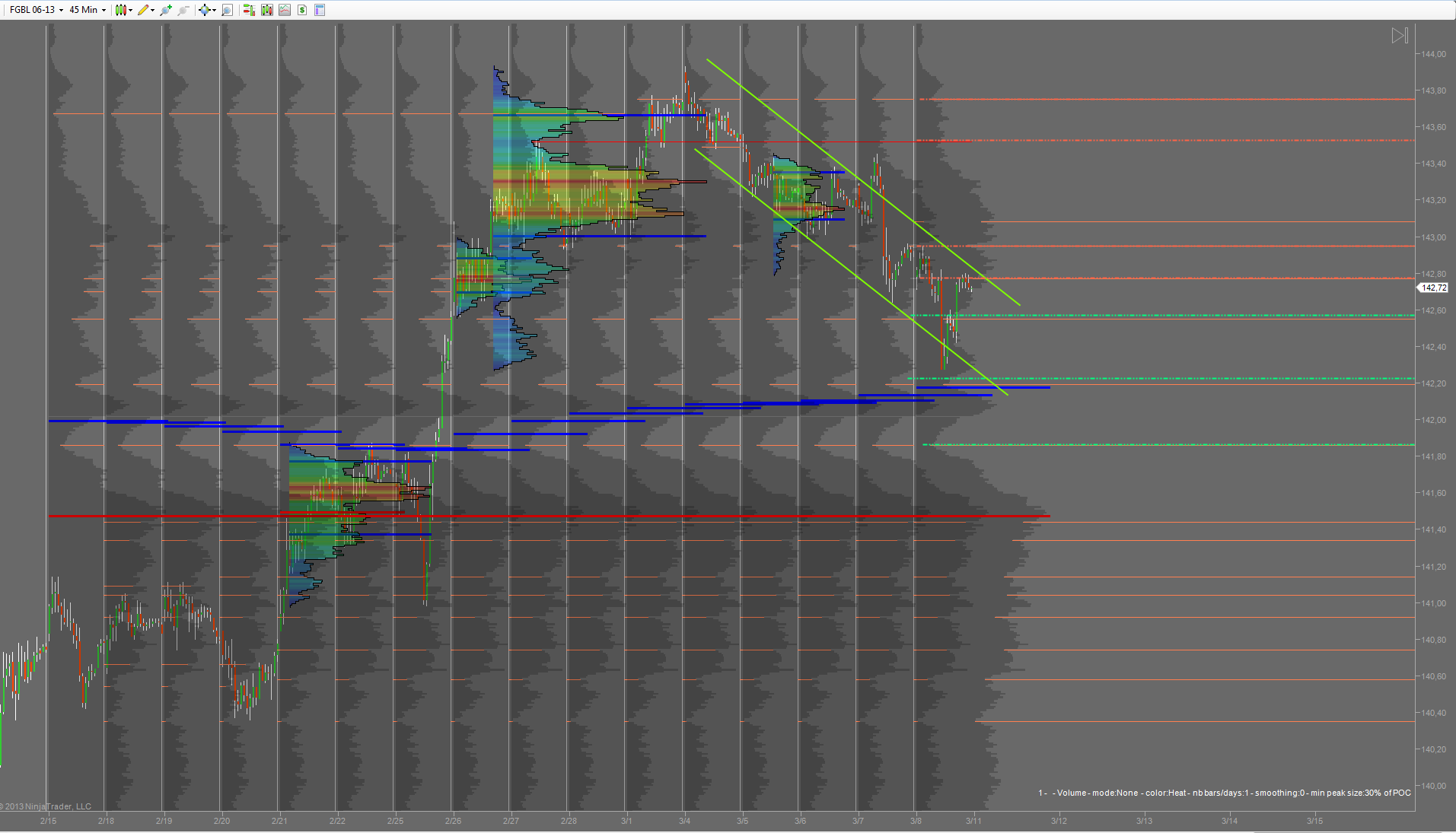Expand the chart style dropdown arrow
The height and width of the screenshot is (833, 1456).
131,10
